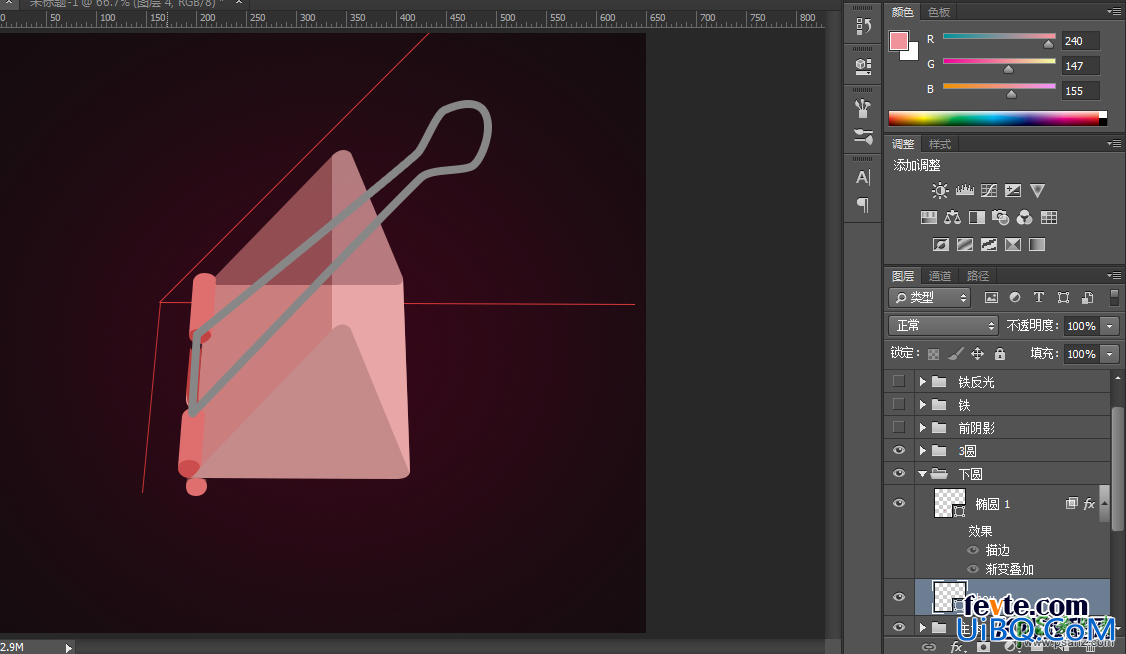Viewport: 1126px width, 654px height.
Task: Add a Color Lookup adjustment
Action: coord(1048,217)
